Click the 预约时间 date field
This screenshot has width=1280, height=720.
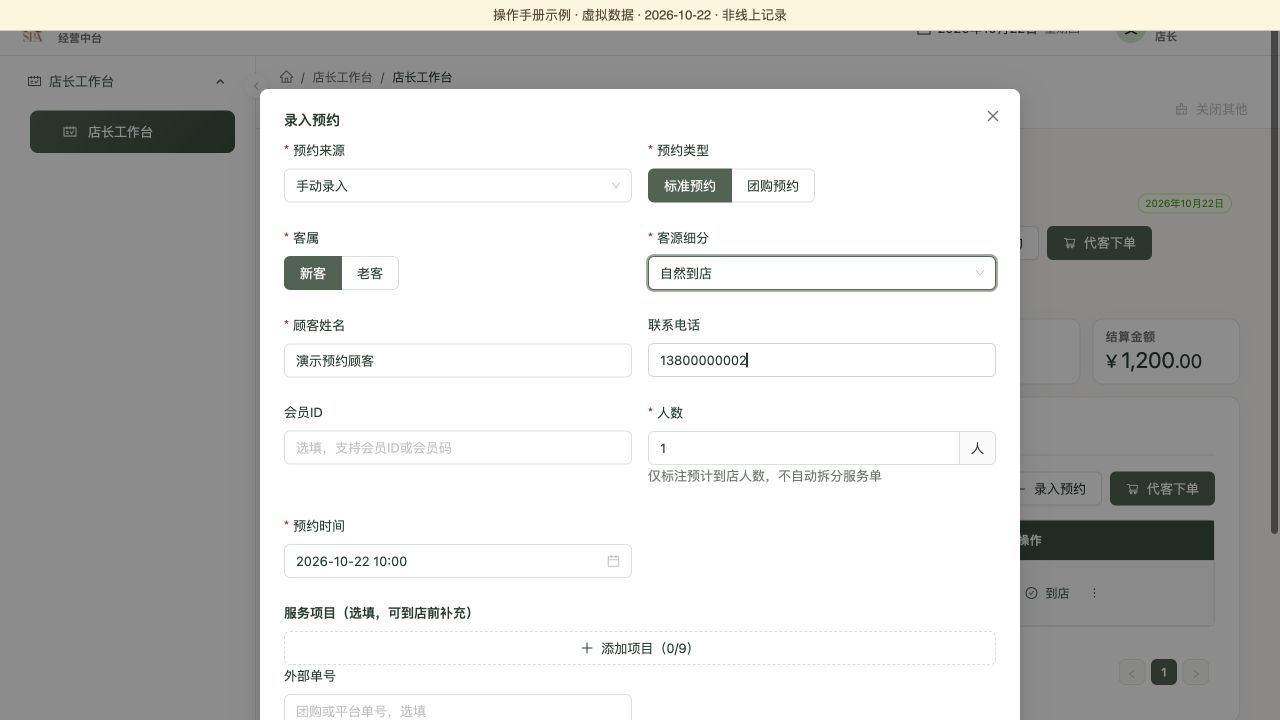coord(458,561)
